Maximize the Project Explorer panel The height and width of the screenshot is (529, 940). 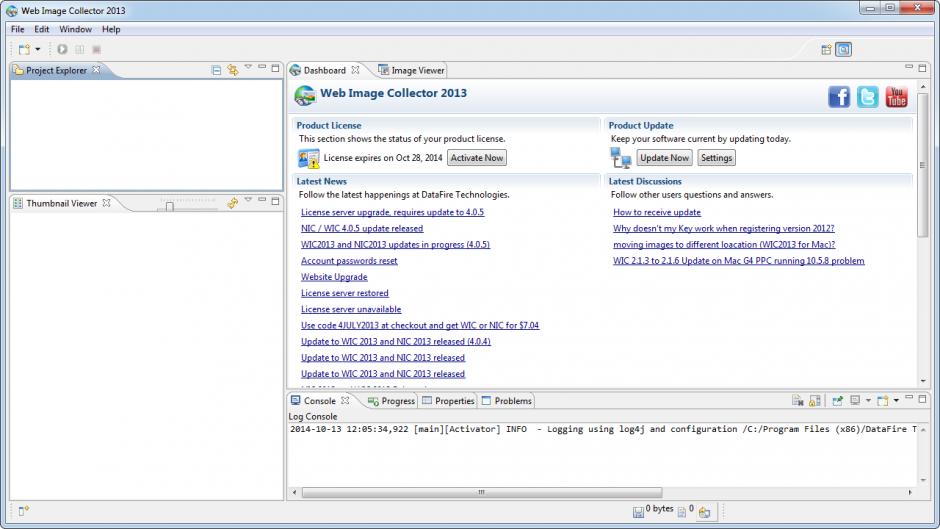coord(275,68)
